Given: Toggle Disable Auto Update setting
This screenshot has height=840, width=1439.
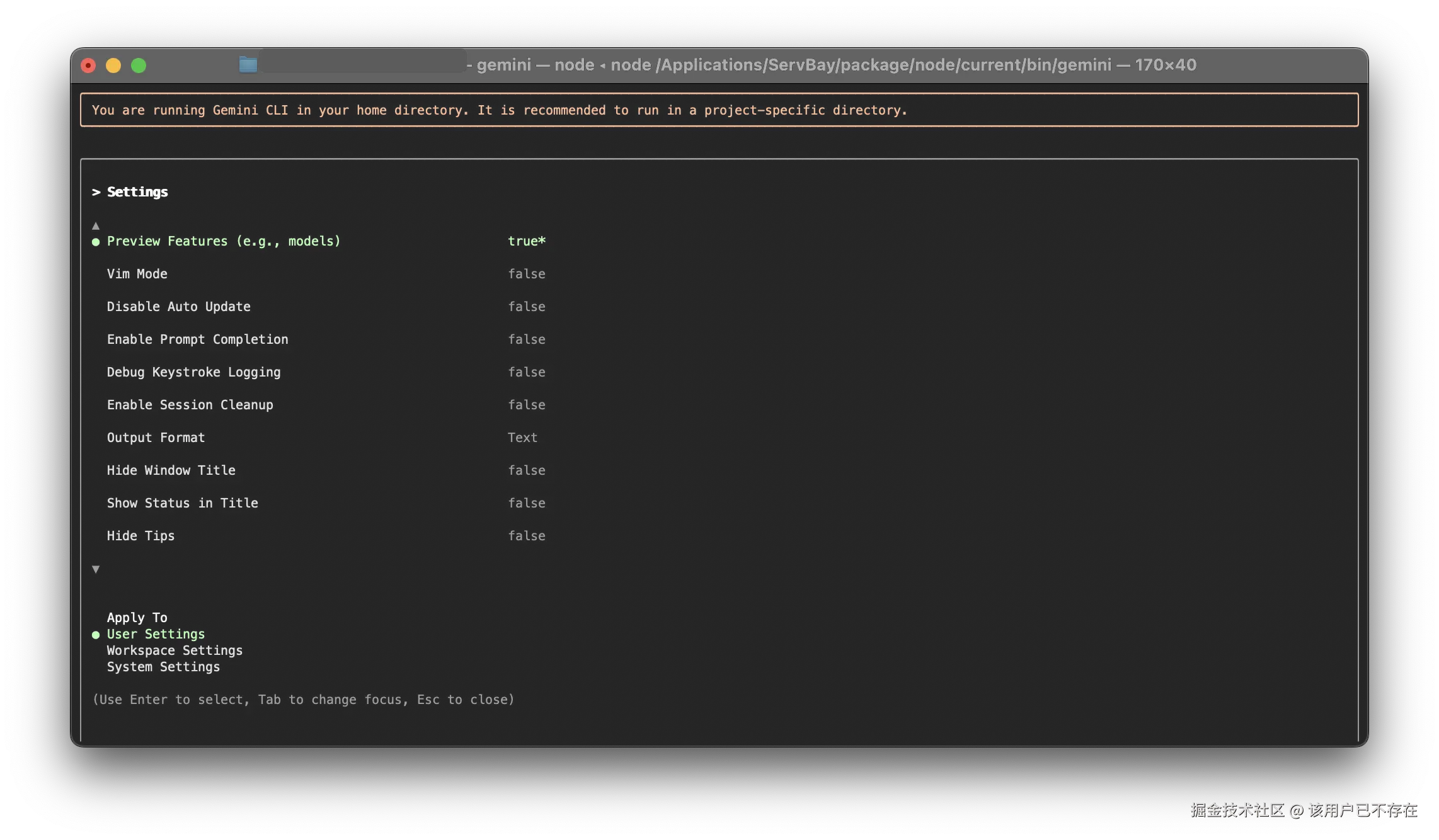Looking at the screenshot, I should pyautogui.click(x=178, y=307).
